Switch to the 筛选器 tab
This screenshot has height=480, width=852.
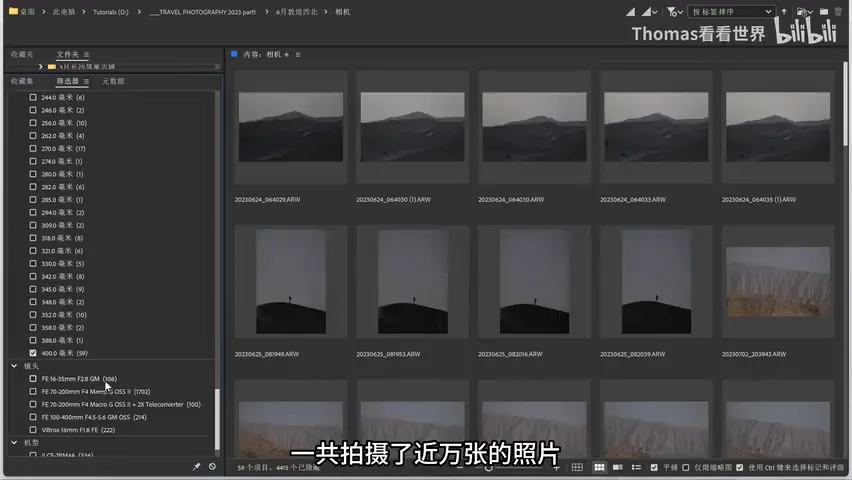tap(68, 81)
